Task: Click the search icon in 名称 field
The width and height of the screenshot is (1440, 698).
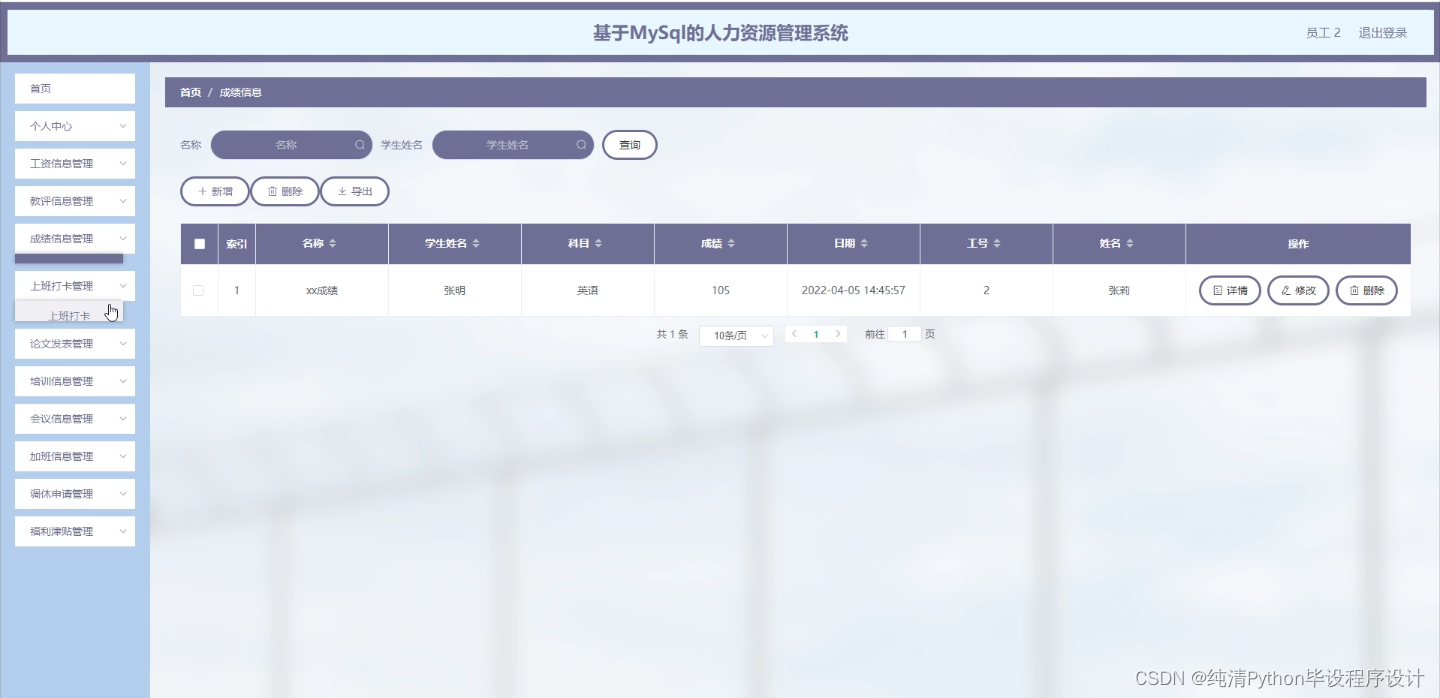Action: pyautogui.click(x=360, y=145)
